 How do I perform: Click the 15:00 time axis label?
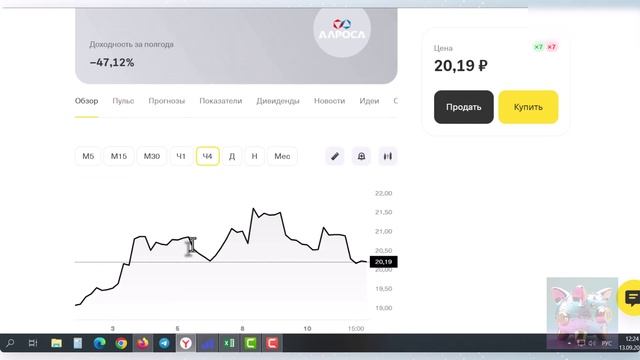point(356,329)
